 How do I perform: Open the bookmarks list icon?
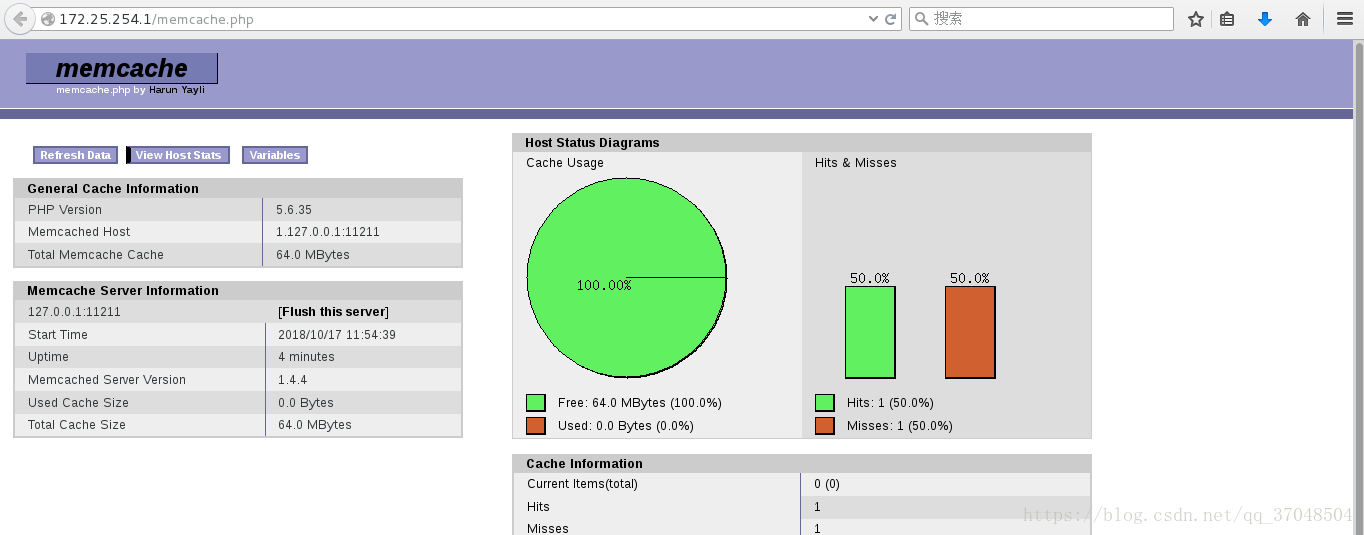[x=1227, y=19]
